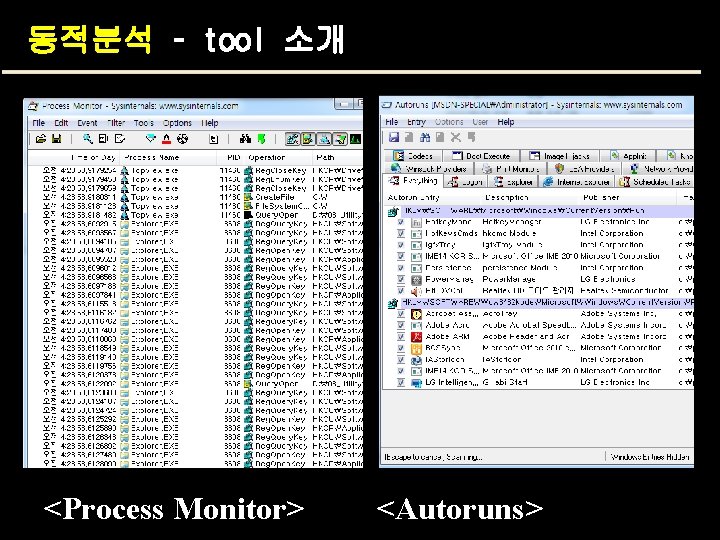Image resolution: width=720 pixels, height=540 pixels.
Task: Select the CreateFile operation row
Action: click(x=195, y=197)
